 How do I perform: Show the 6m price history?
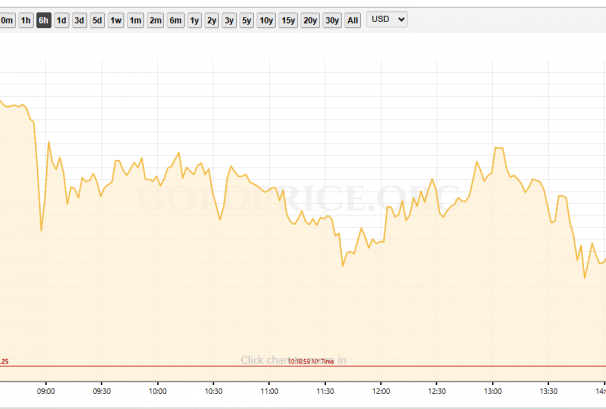coord(175,20)
